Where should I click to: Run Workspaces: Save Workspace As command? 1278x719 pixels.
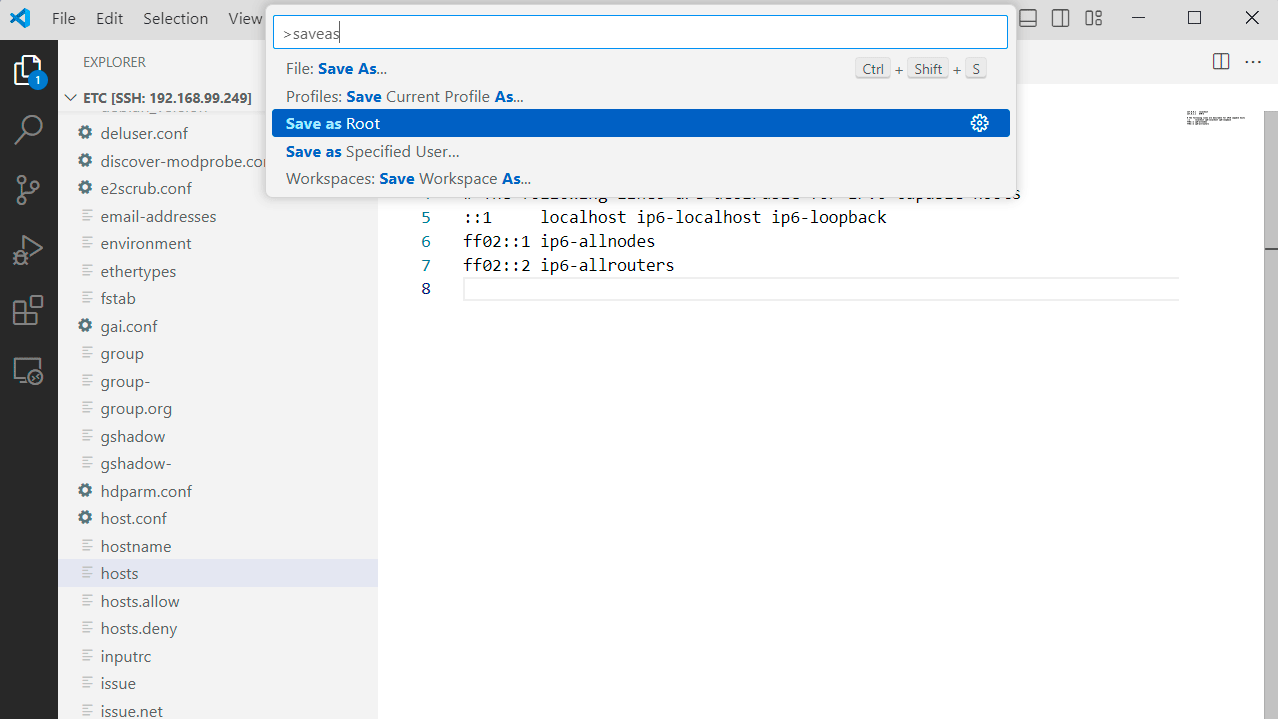[640, 178]
